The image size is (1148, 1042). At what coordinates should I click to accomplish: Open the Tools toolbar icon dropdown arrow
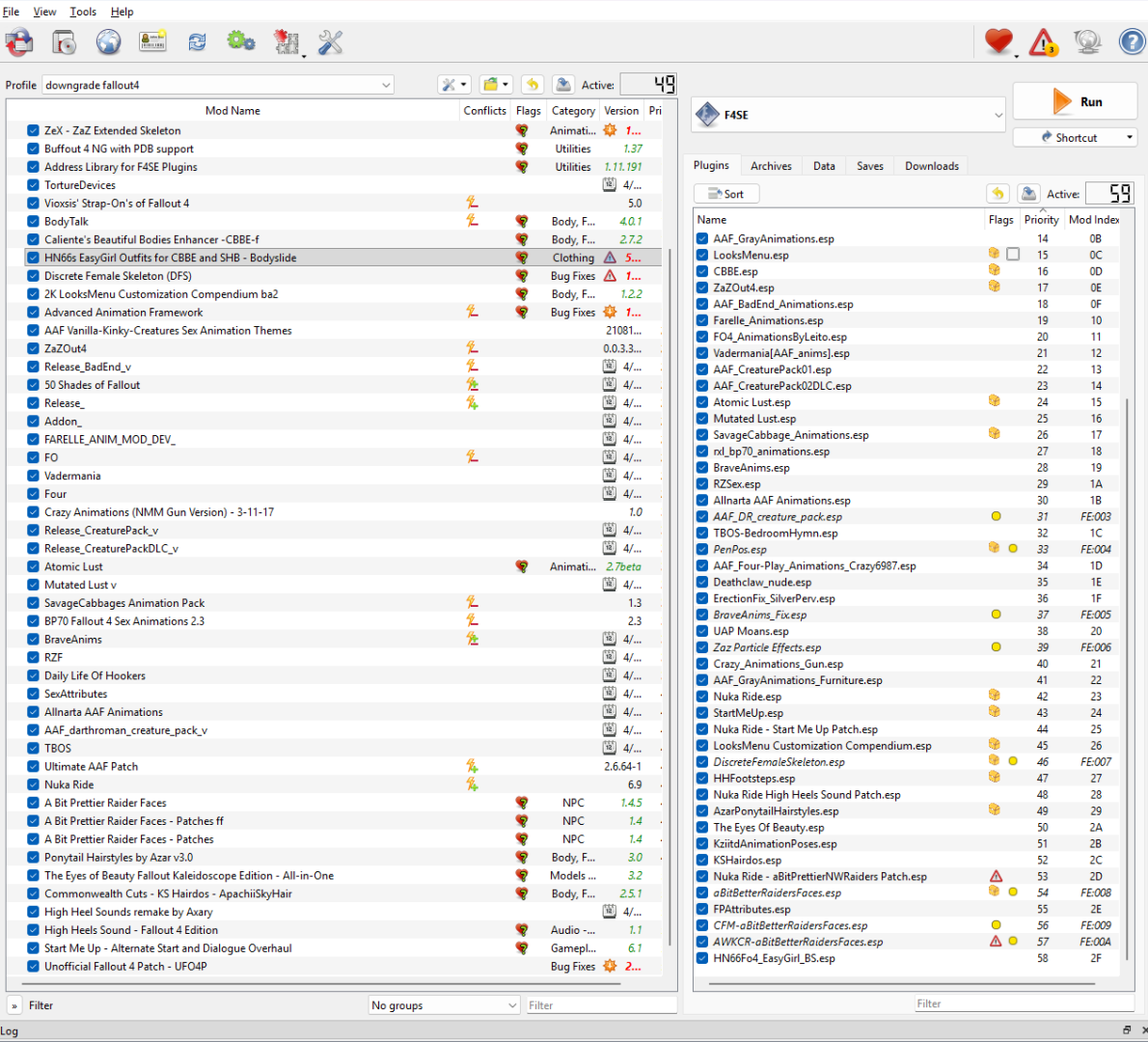point(304,56)
